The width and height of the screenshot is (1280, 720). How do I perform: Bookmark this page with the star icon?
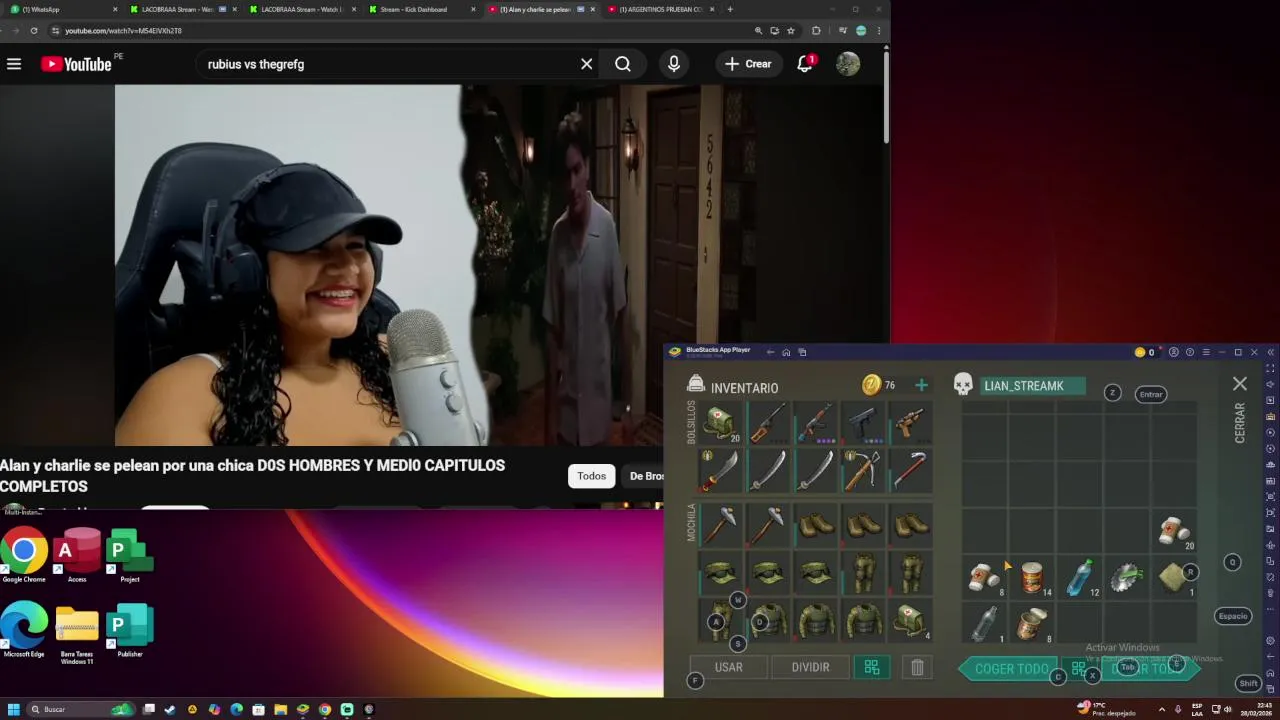tap(790, 30)
